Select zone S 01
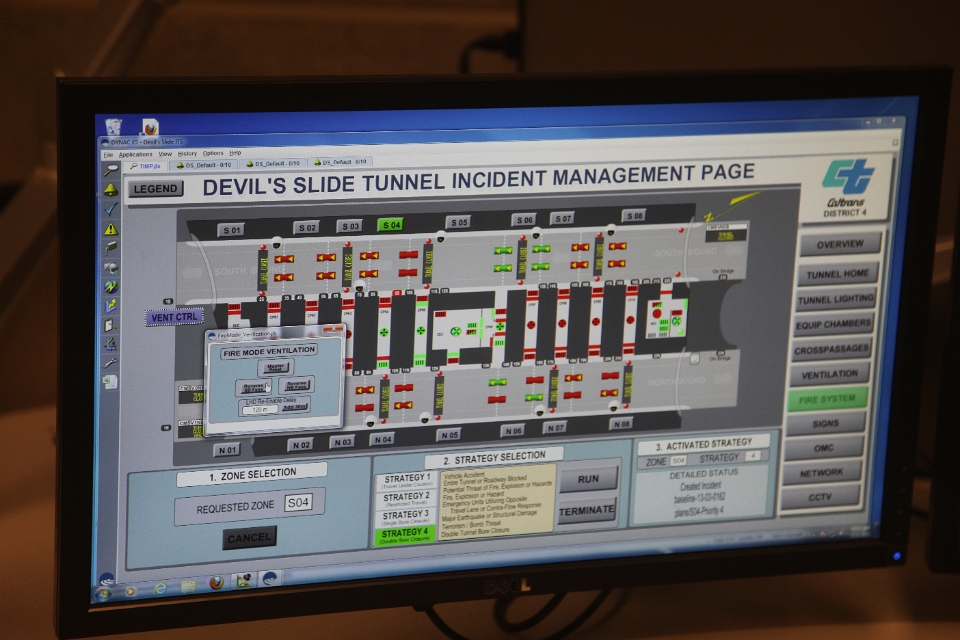Viewport: 960px width, 640px height. pos(232,230)
